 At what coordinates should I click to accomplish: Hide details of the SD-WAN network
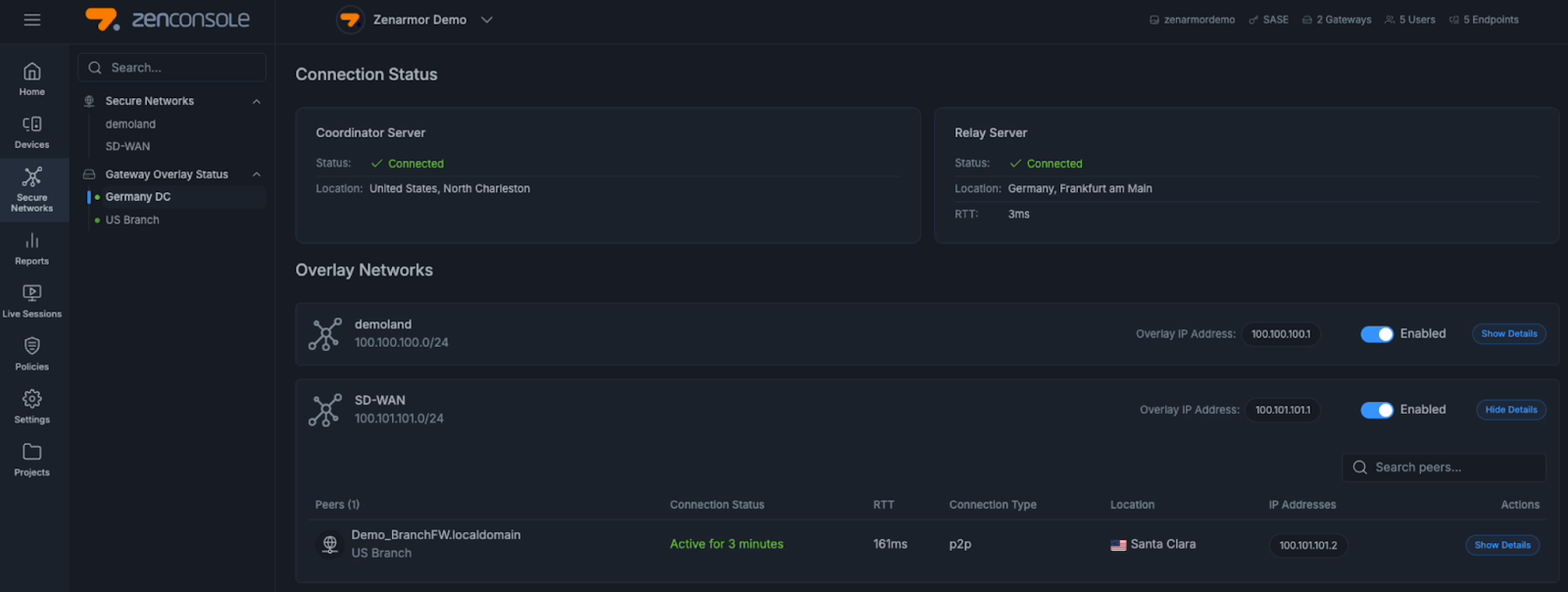(x=1510, y=411)
